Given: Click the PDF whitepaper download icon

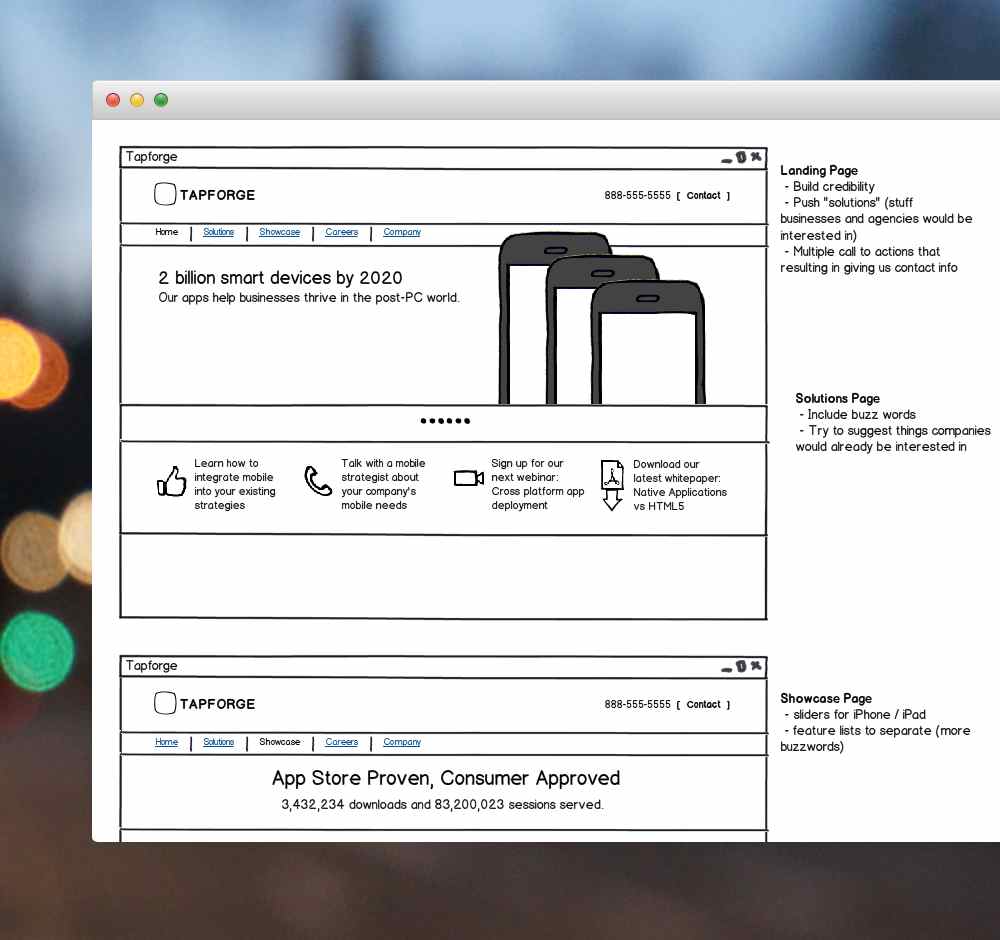Looking at the screenshot, I should point(612,484).
